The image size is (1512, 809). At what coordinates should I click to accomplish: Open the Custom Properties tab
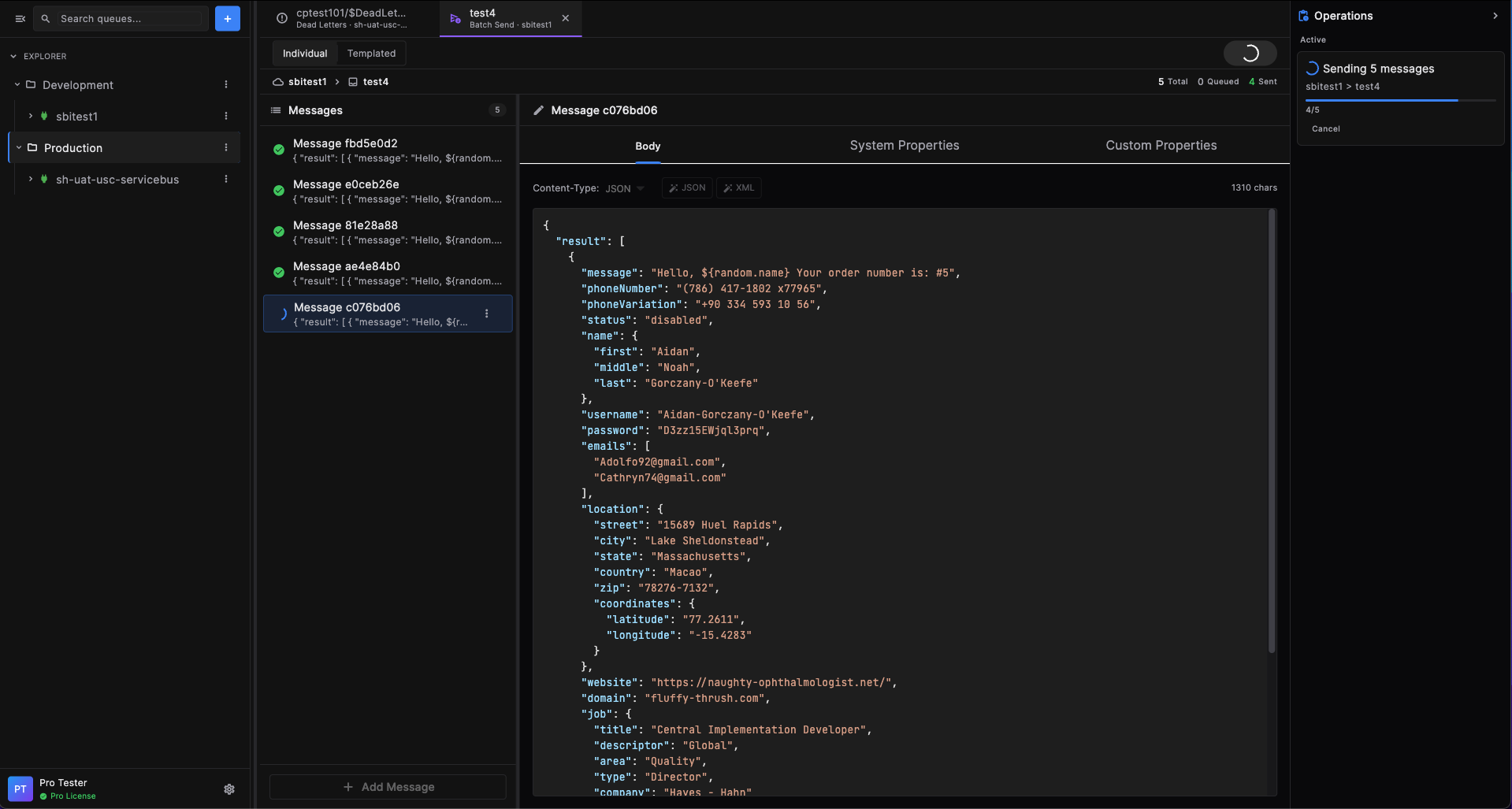1161,145
